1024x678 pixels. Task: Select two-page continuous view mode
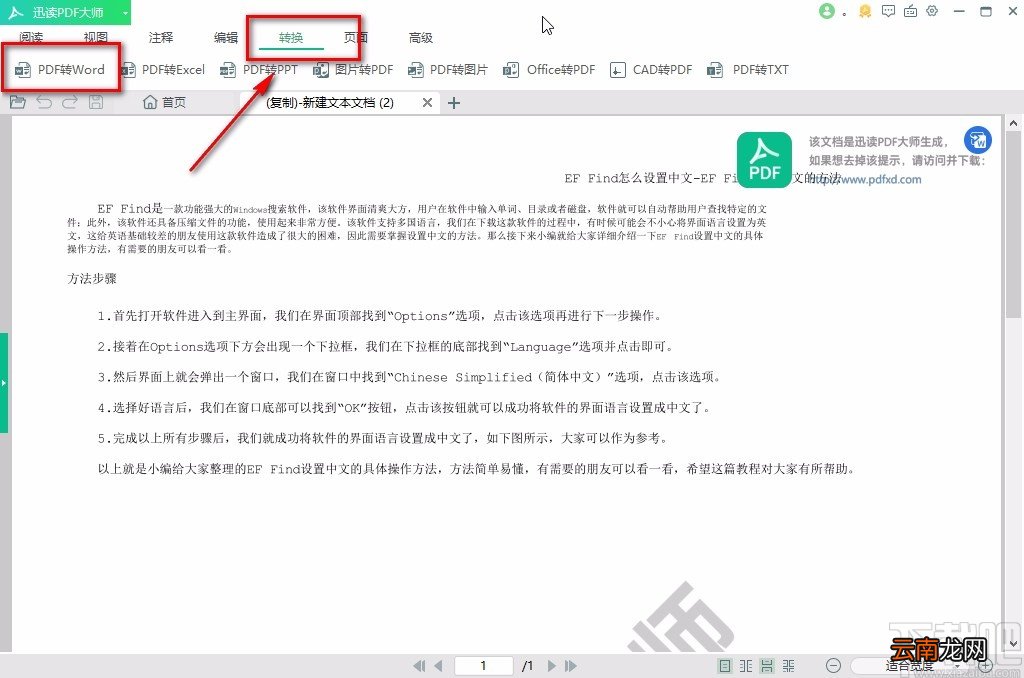789,666
